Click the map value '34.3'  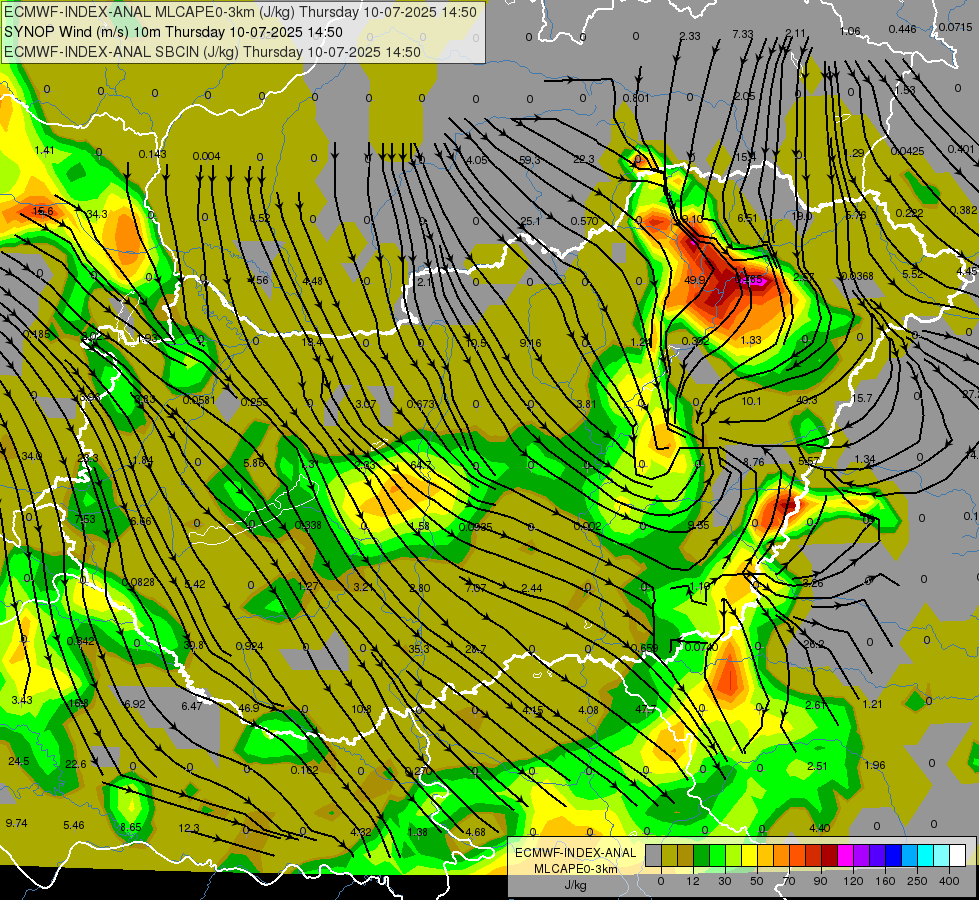(97, 214)
